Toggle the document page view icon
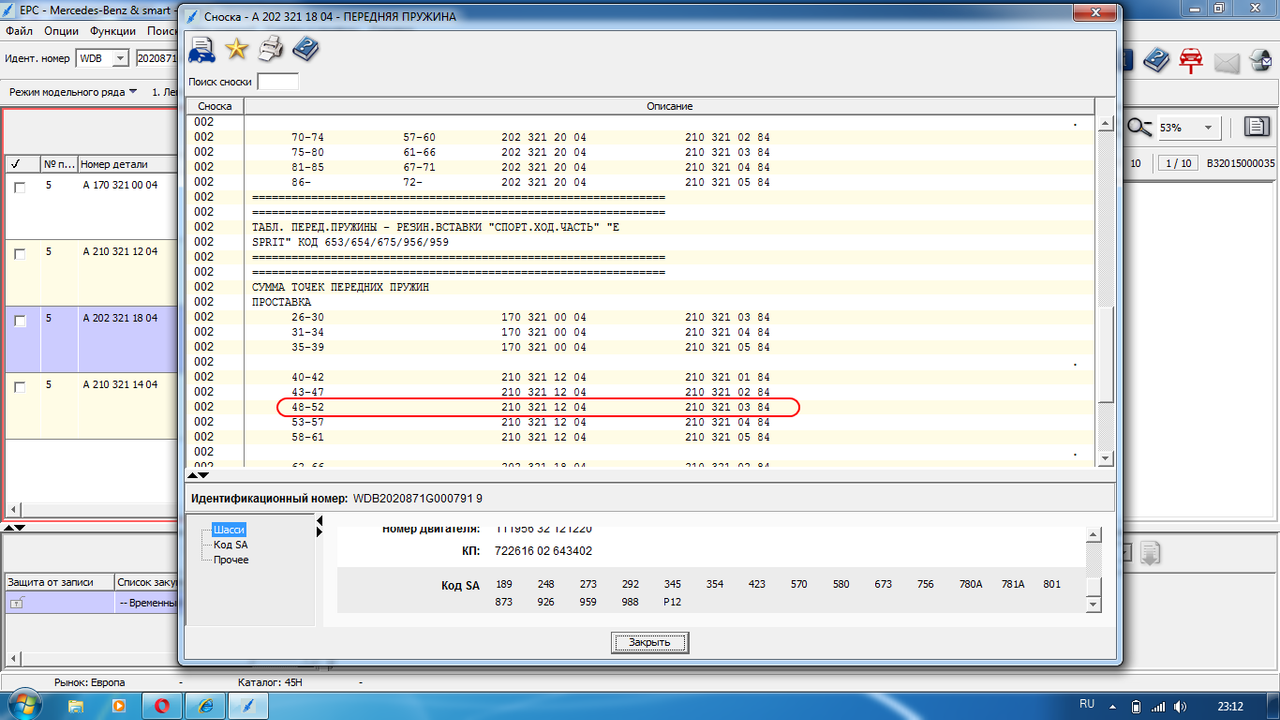 coord(1256,126)
